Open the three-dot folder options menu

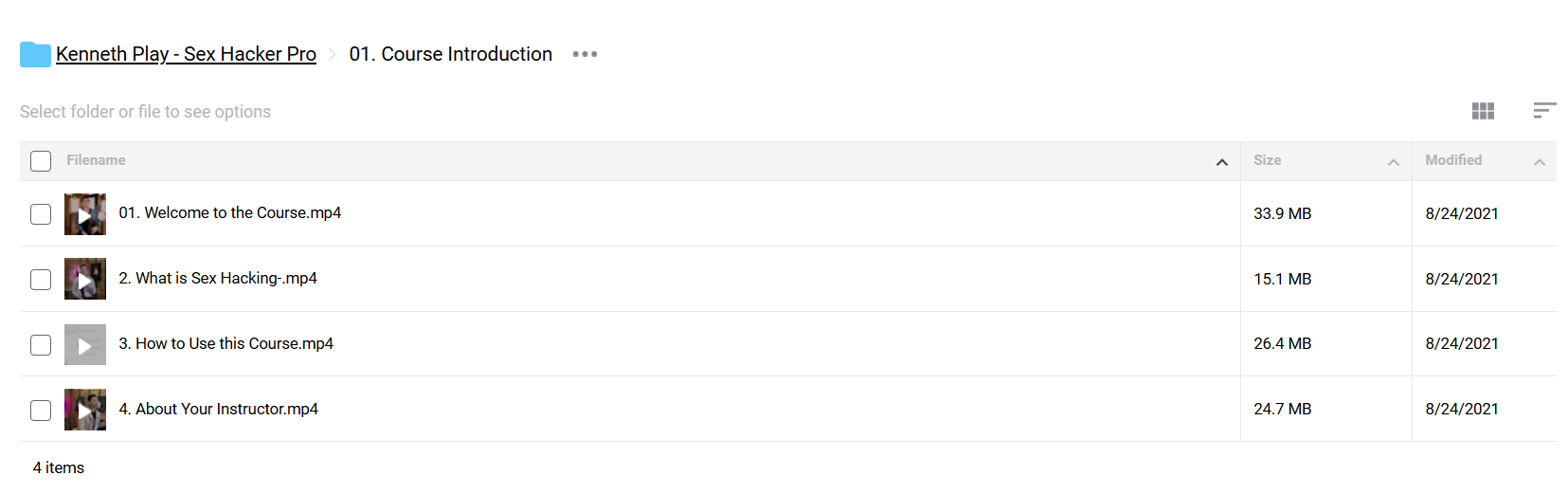[x=585, y=54]
